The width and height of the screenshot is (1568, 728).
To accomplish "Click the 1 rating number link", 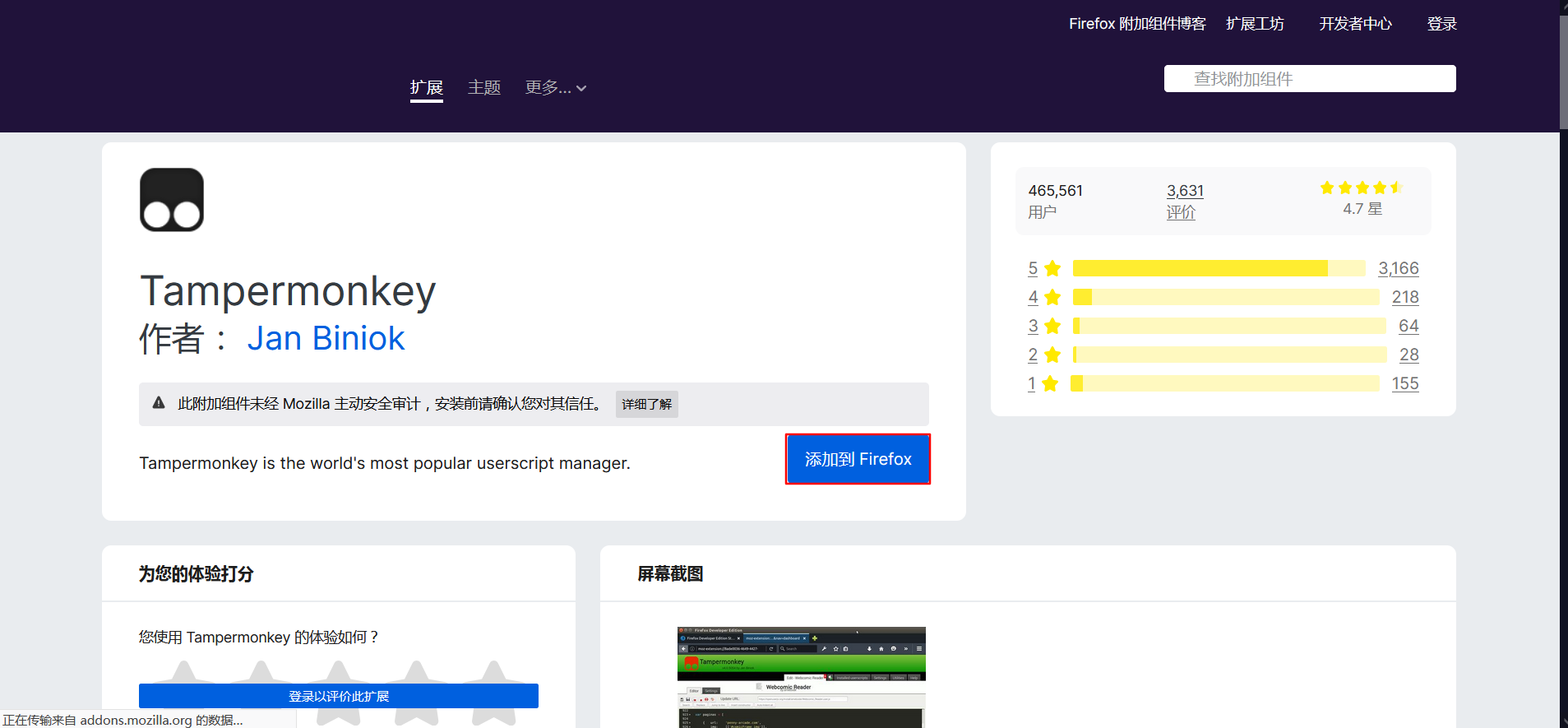I will click(1031, 383).
